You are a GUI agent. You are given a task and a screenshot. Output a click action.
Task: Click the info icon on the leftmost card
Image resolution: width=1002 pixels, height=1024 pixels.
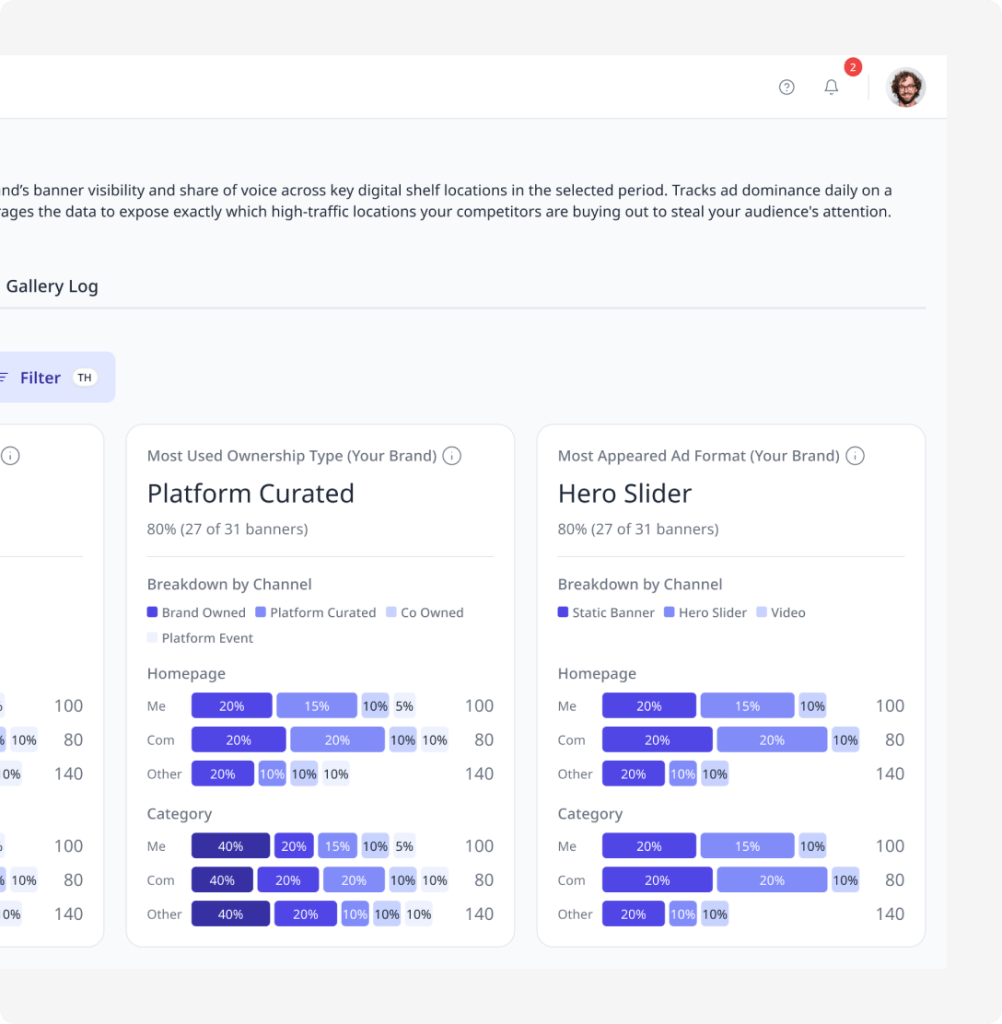pos(10,456)
